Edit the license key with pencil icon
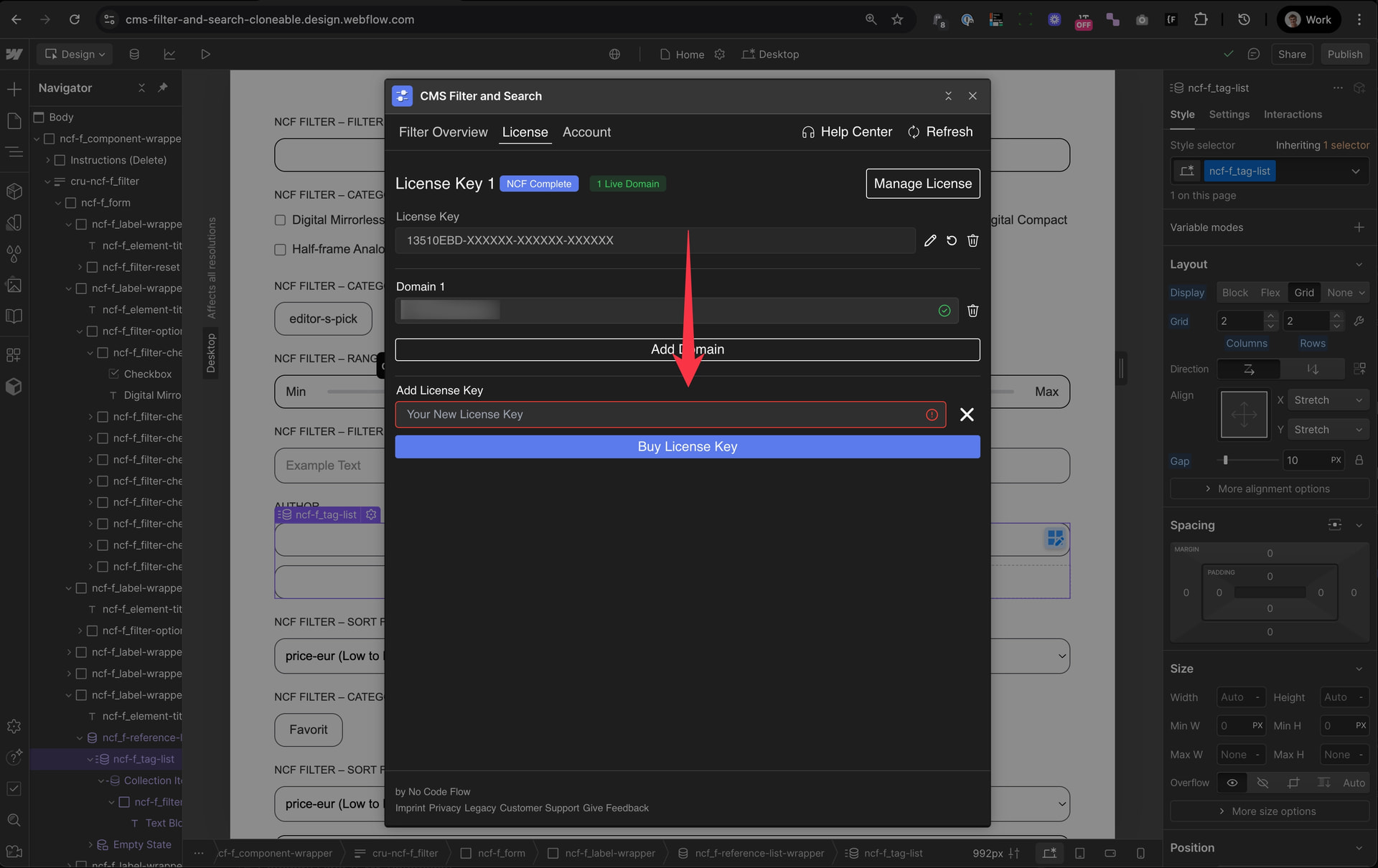The height and width of the screenshot is (868, 1378). (930, 241)
